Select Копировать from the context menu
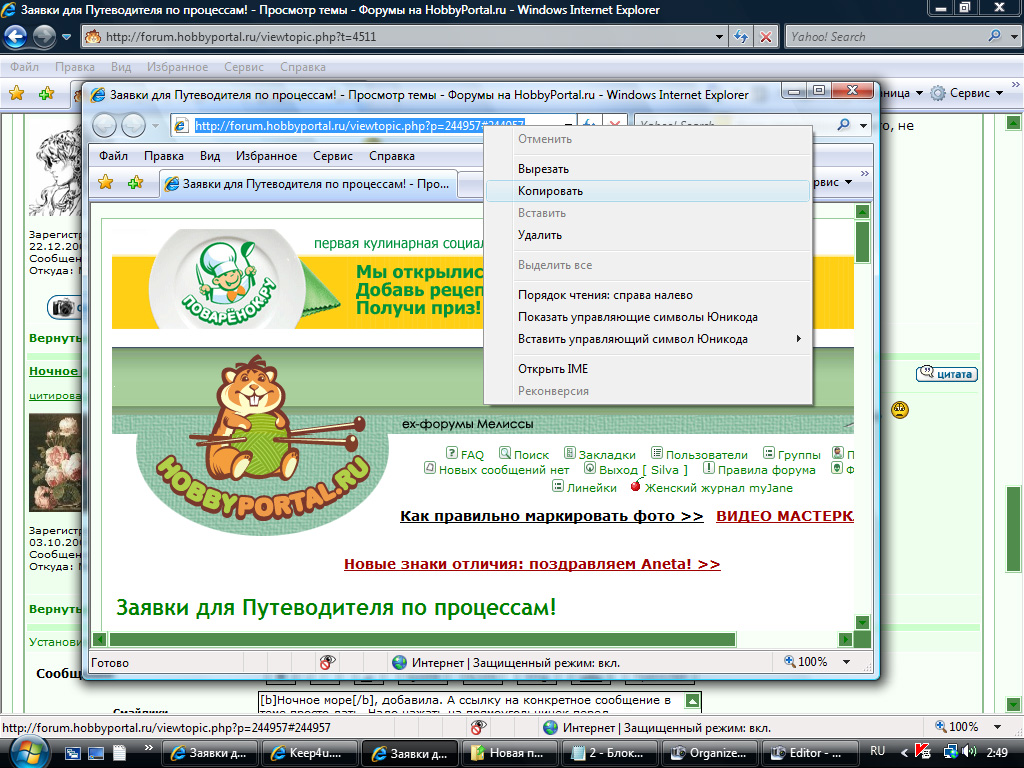The height and width of the screenshot is (768, 1024). [550, 191]
